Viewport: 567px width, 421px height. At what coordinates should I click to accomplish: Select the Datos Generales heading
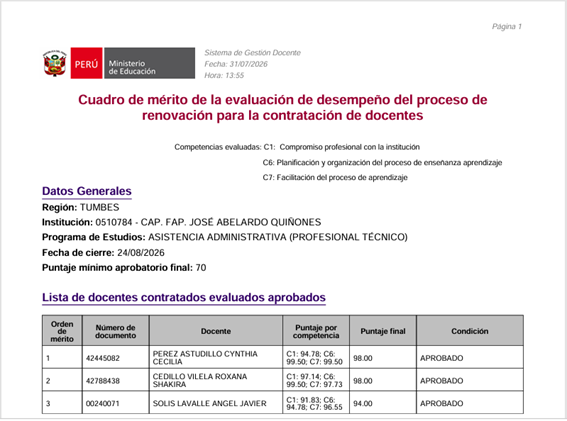click(x=87, y=191)
